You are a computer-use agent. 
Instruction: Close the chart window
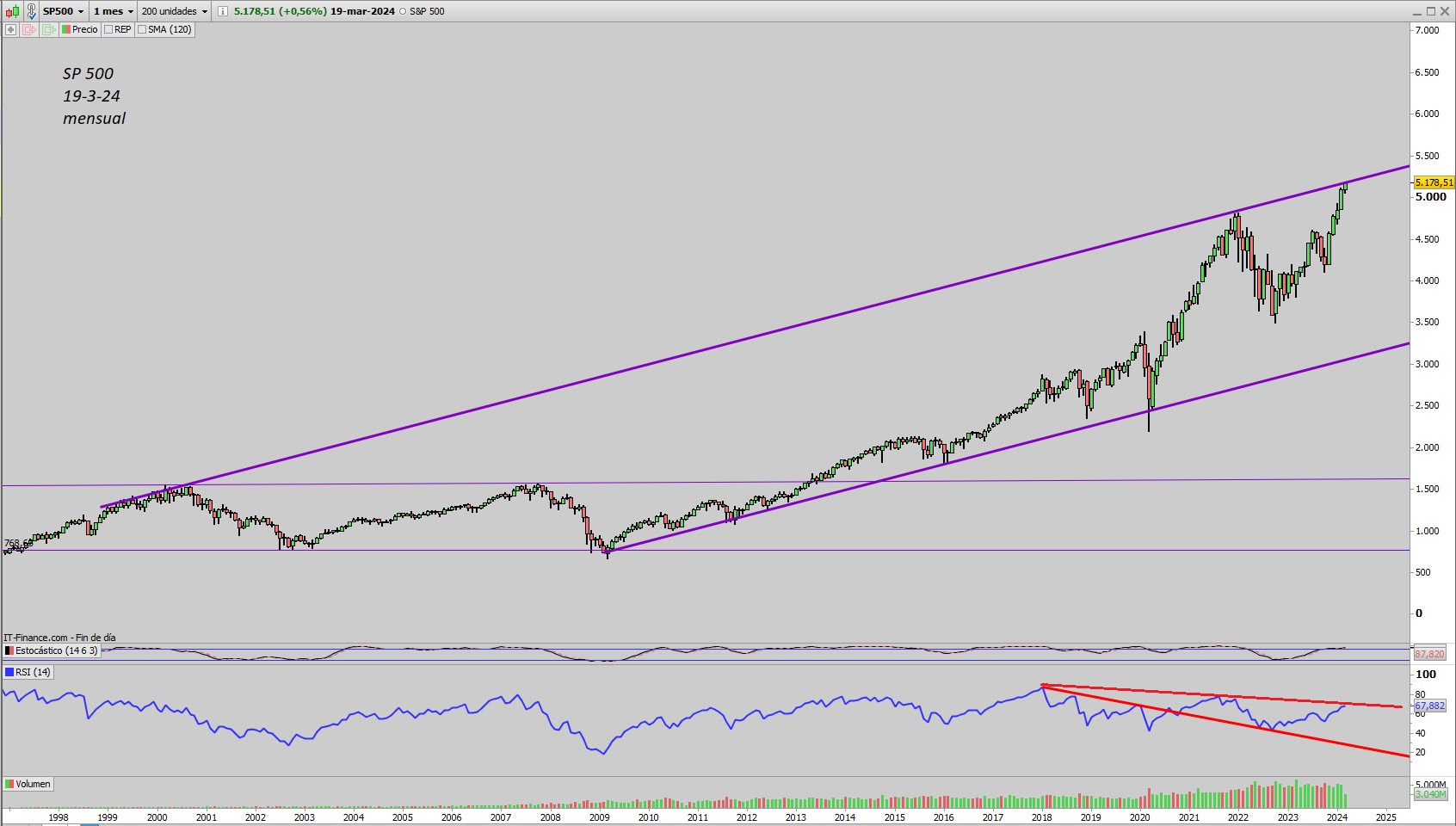(x=1446, y=11)
